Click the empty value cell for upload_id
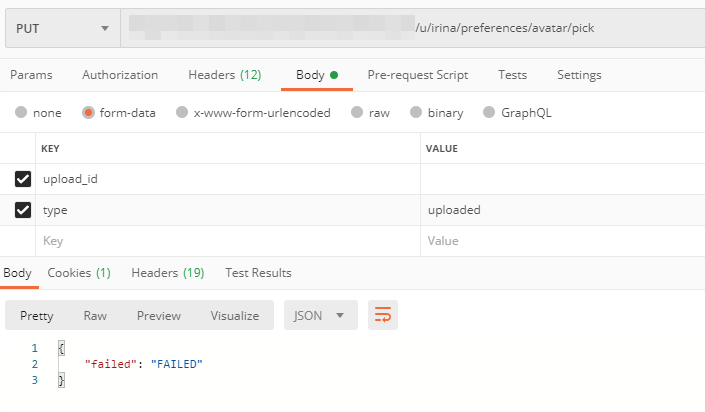The width and height of the screenshot is (705, 412). pos(563,179)
